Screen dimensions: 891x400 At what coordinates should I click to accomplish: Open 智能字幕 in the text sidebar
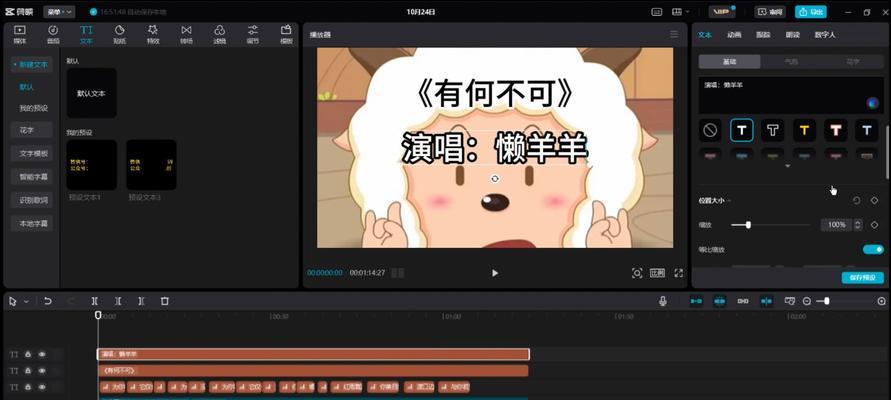click(32, 177)
